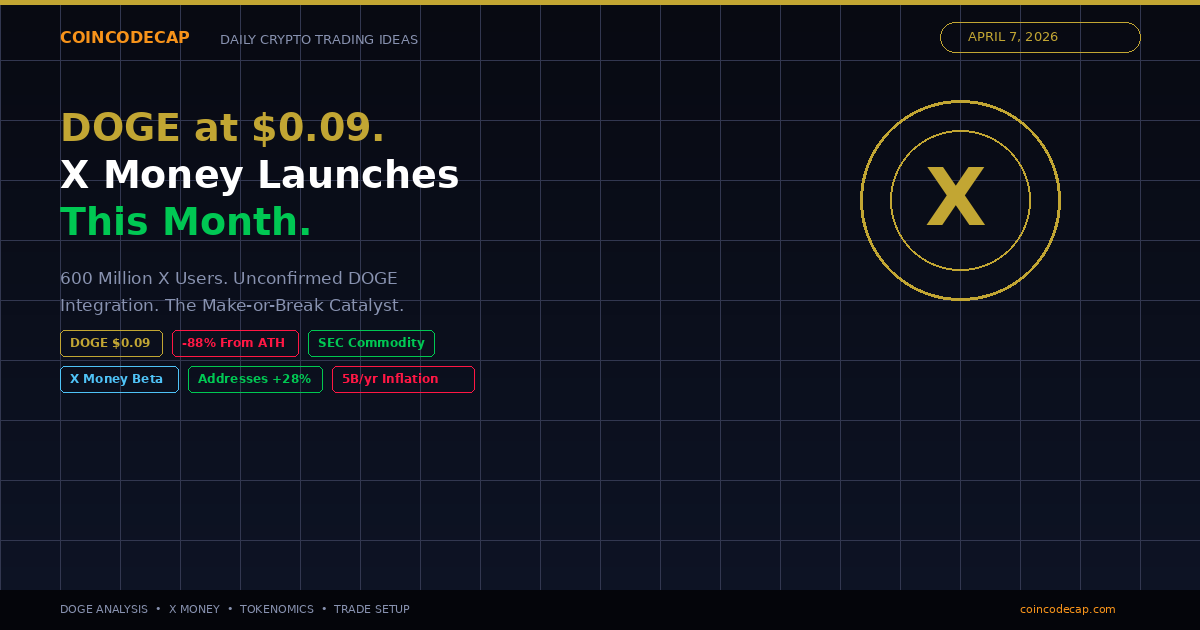Image resolution: width=1200 pixels, height=630 pixels.
Task: Select the 5B/yr Inflation tag
Action: 403,379
